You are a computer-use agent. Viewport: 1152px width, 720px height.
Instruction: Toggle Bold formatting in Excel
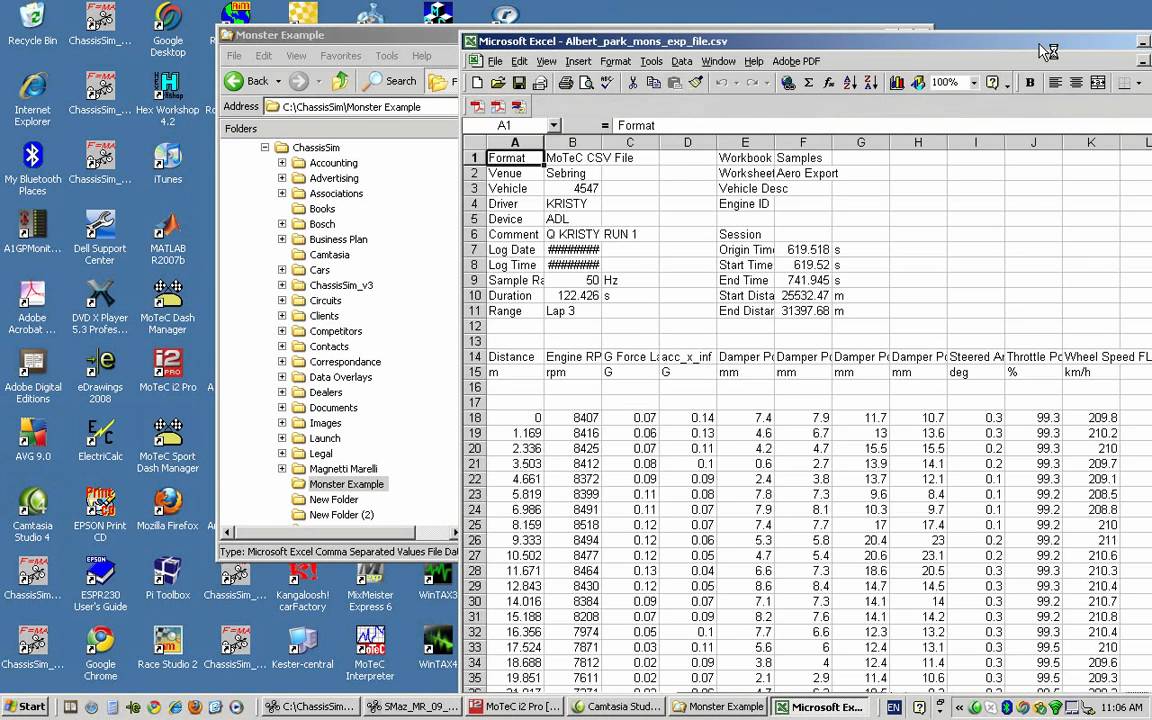[x=1030, y=83]
